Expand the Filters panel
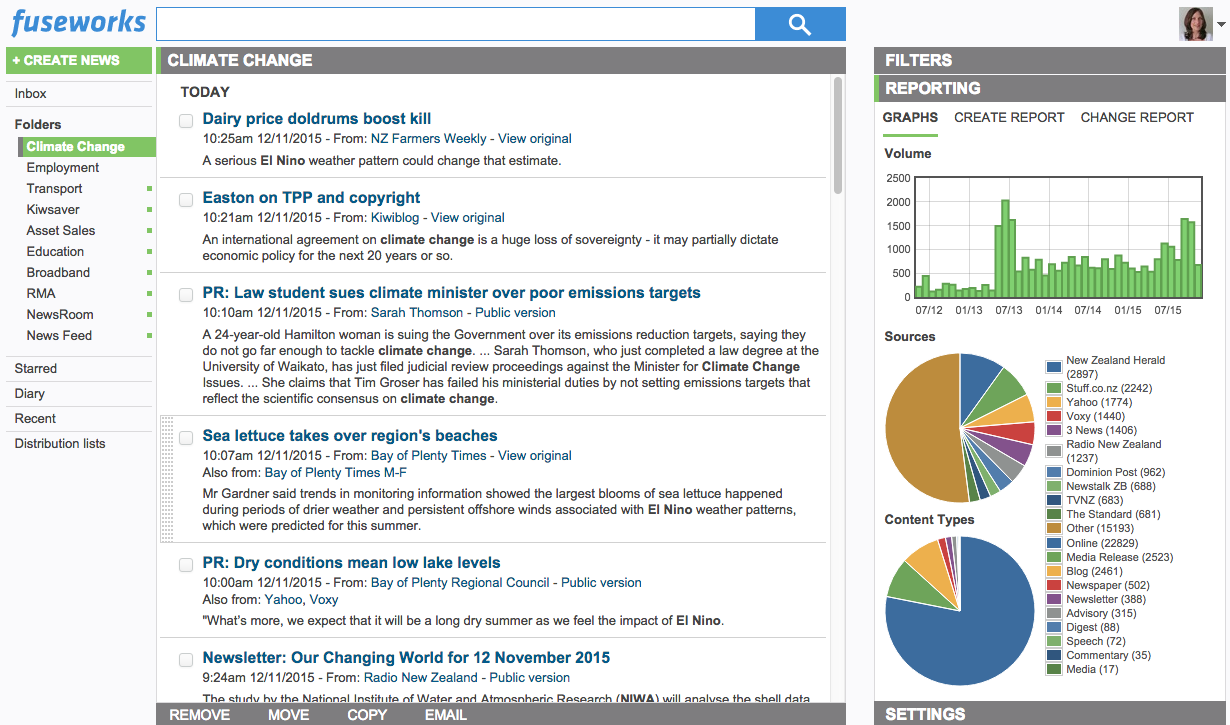 pos(1049,60)
